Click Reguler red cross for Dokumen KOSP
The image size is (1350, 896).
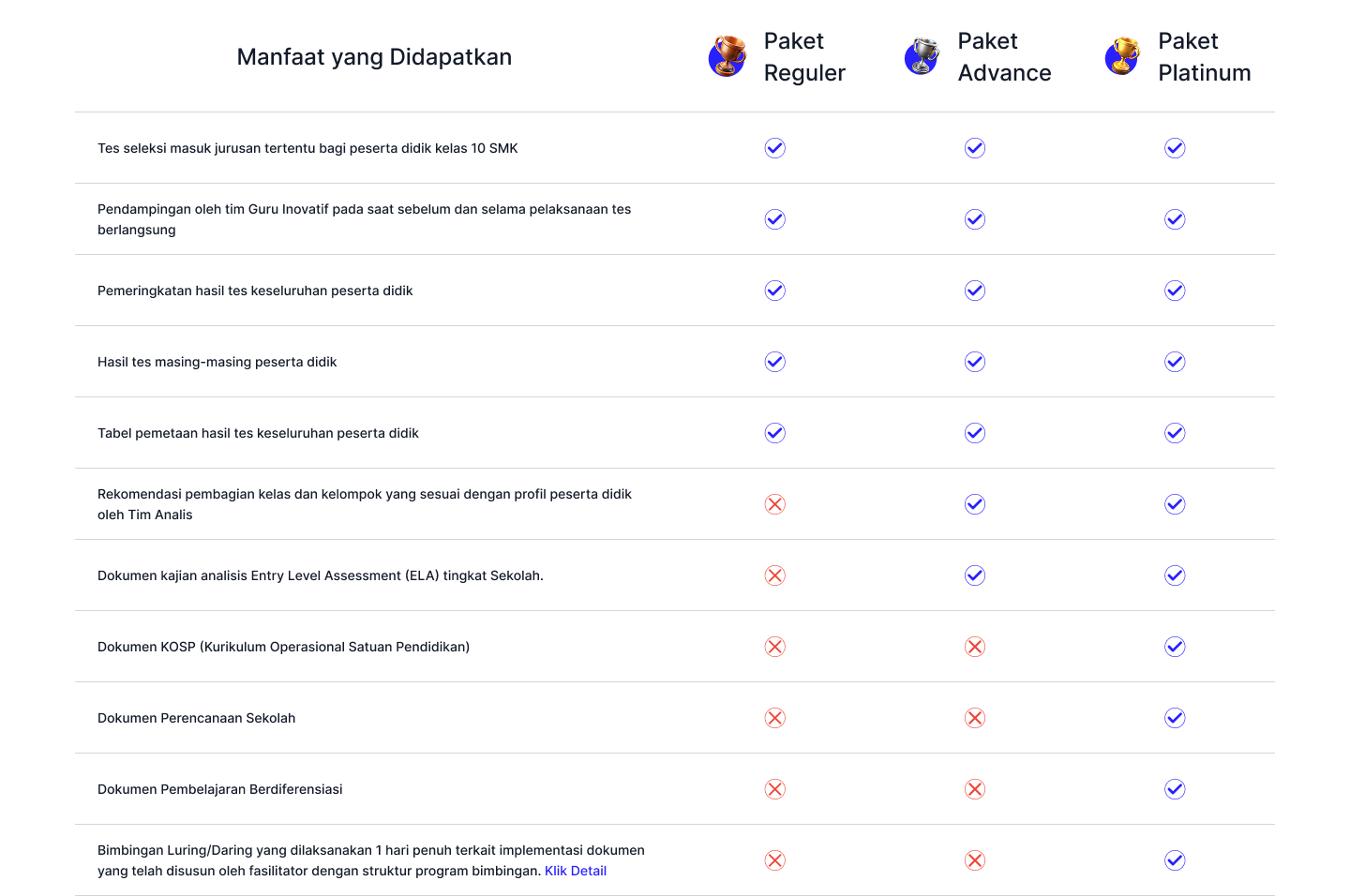pyautogui.click(x=774, y=647)
